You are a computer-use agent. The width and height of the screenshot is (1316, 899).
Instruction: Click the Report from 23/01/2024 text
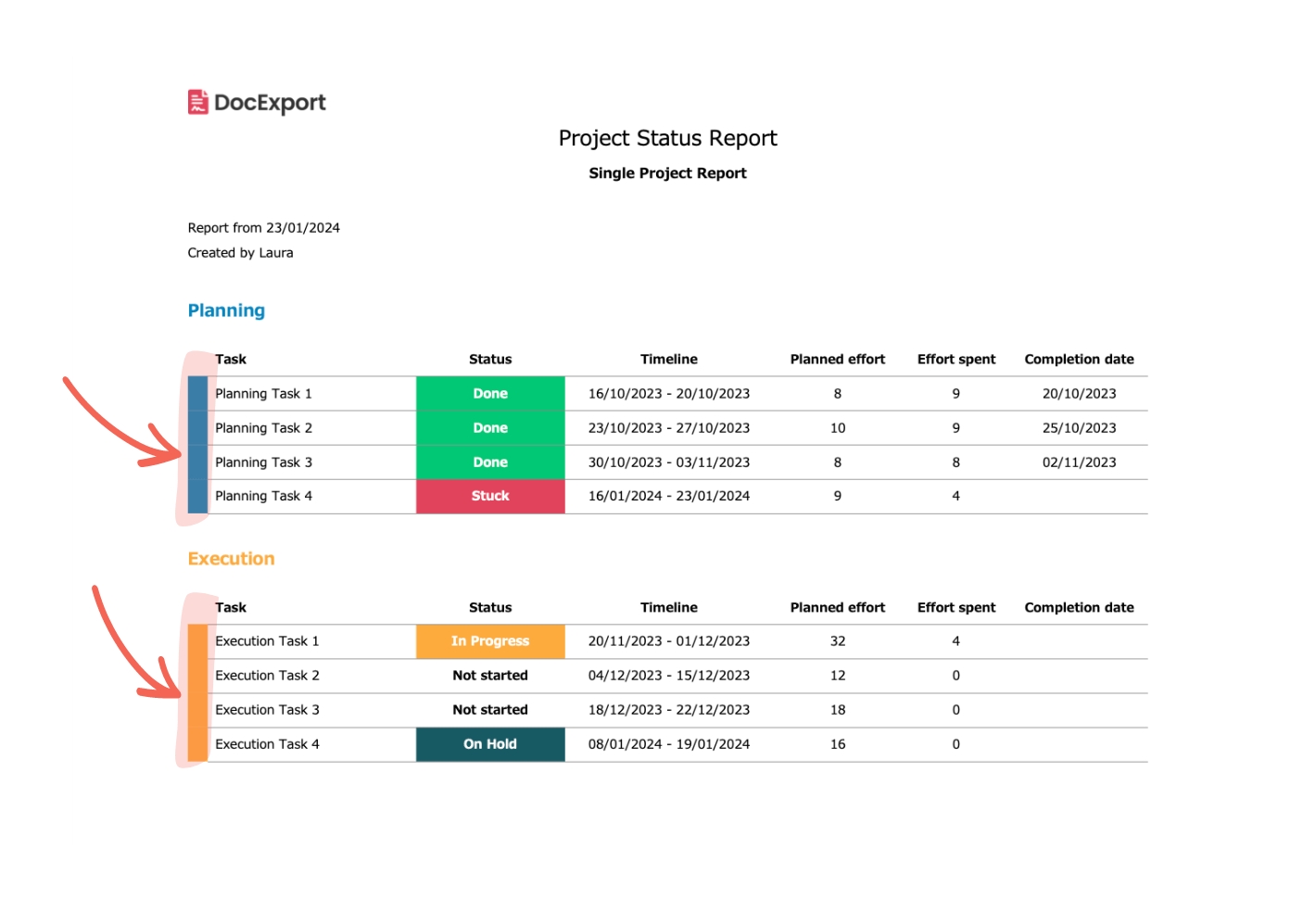[x=263, y=228]
